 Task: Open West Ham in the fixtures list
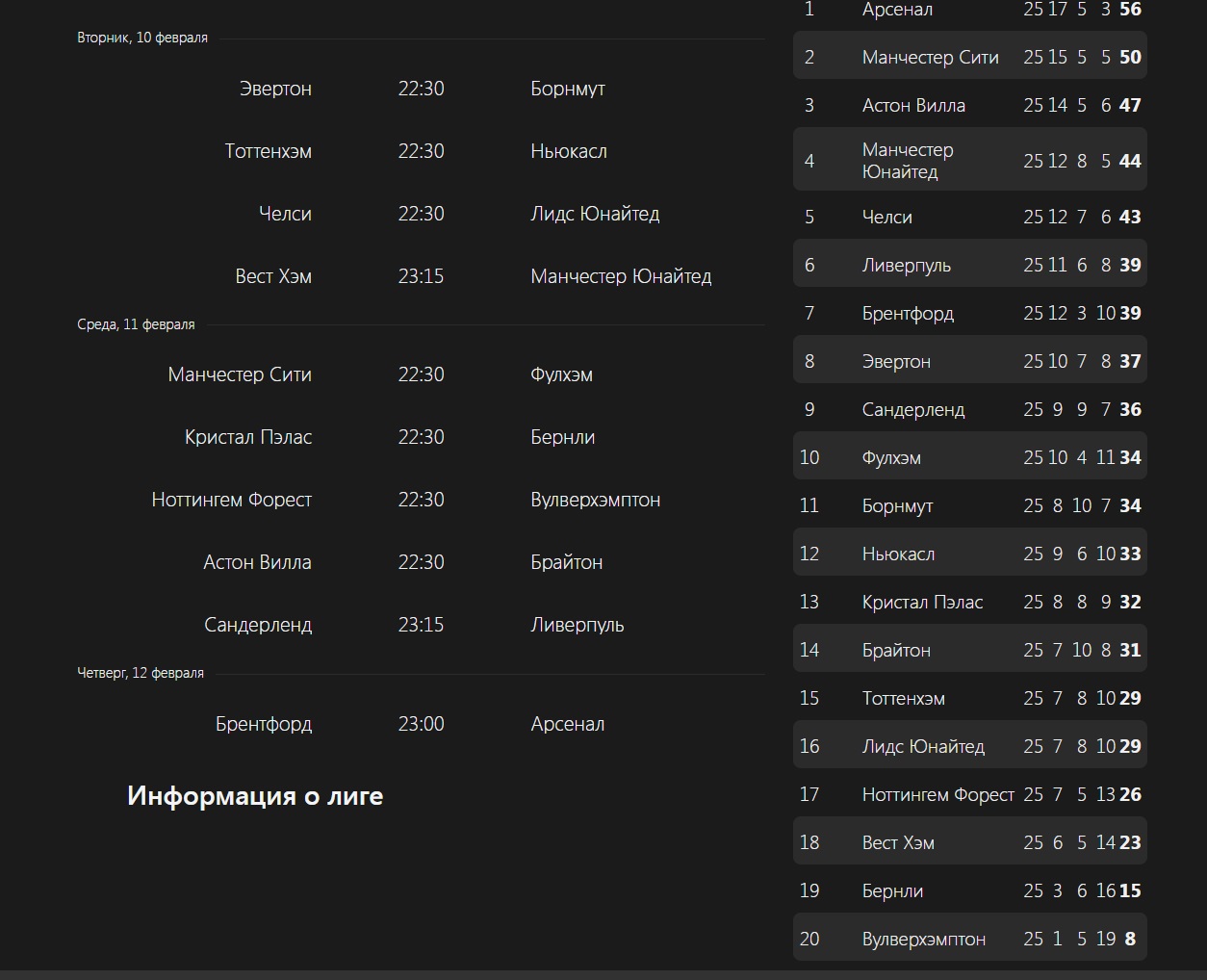point(273,276)
